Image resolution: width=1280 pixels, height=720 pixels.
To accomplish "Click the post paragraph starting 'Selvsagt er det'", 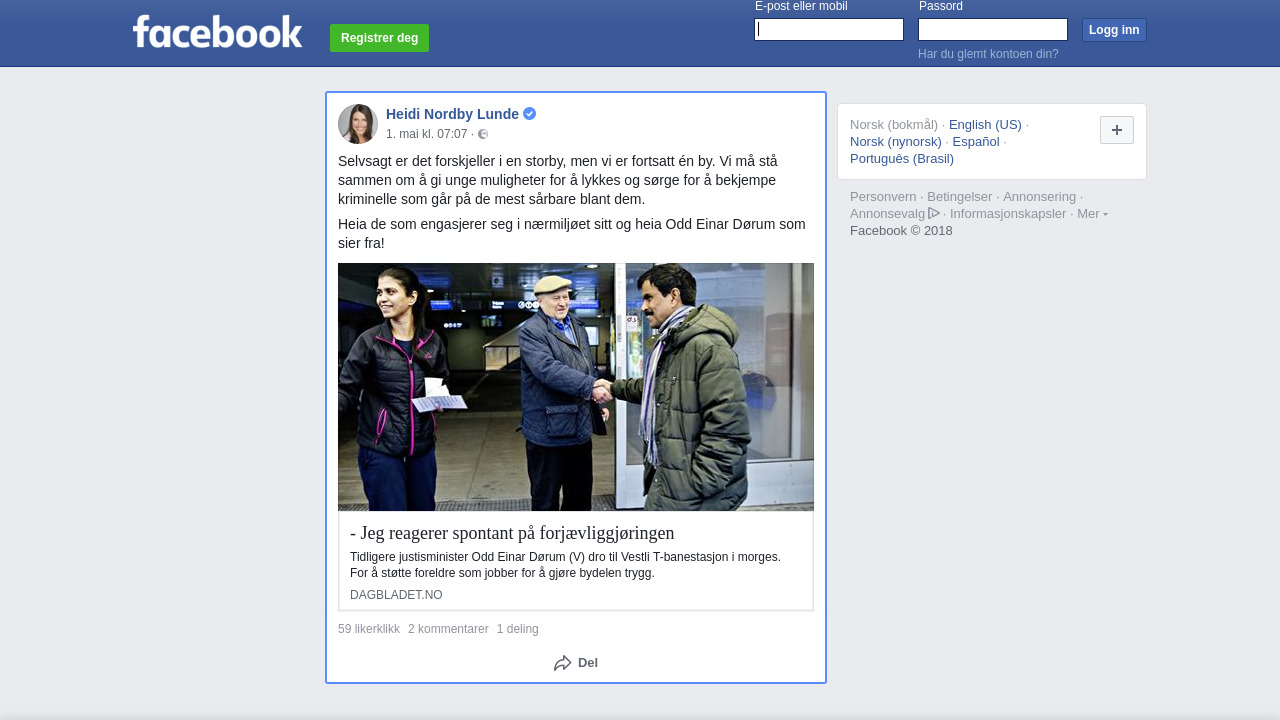I will (x=558, y=180).
